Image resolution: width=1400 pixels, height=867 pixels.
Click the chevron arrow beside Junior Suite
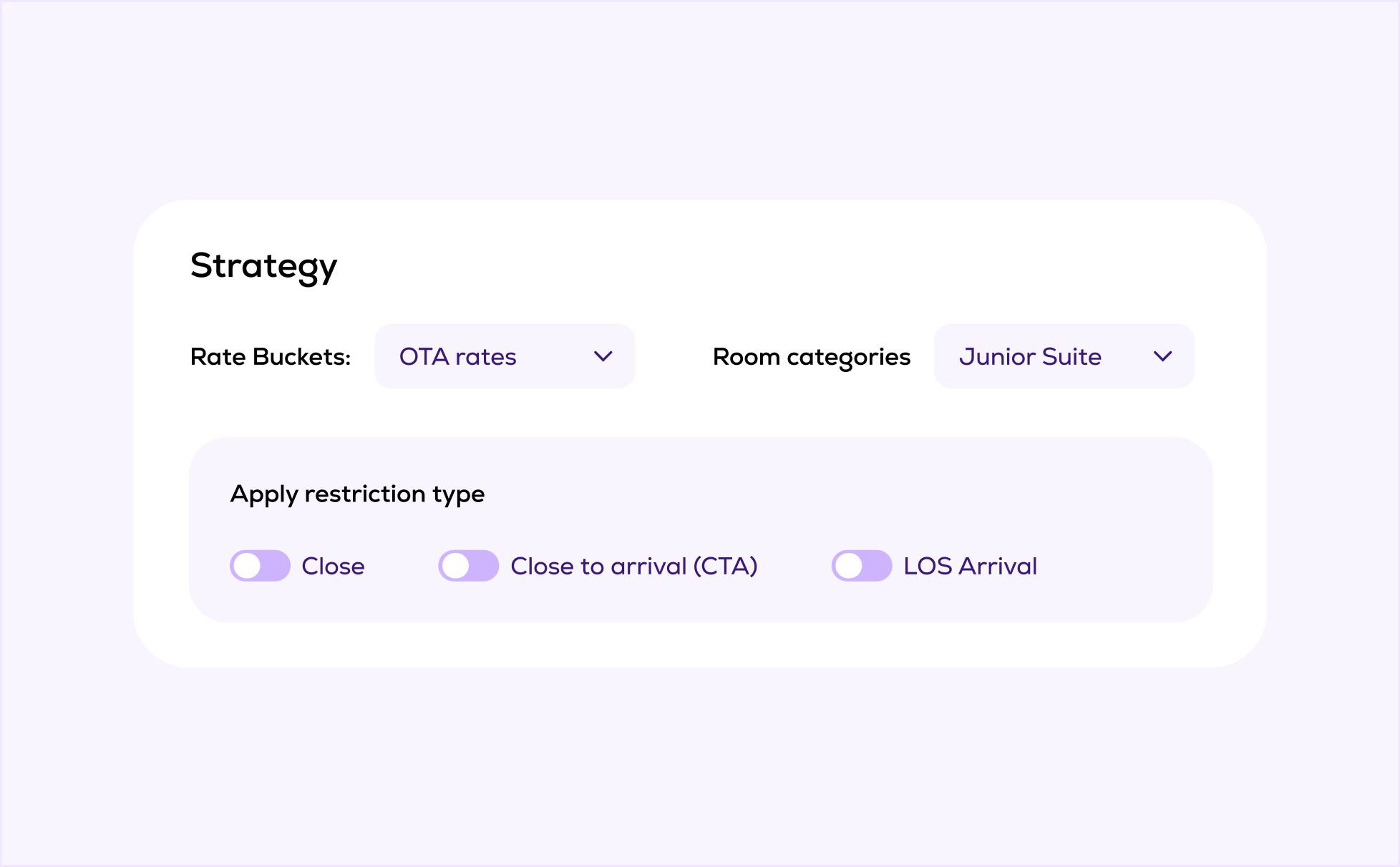tap(1162, 356)
